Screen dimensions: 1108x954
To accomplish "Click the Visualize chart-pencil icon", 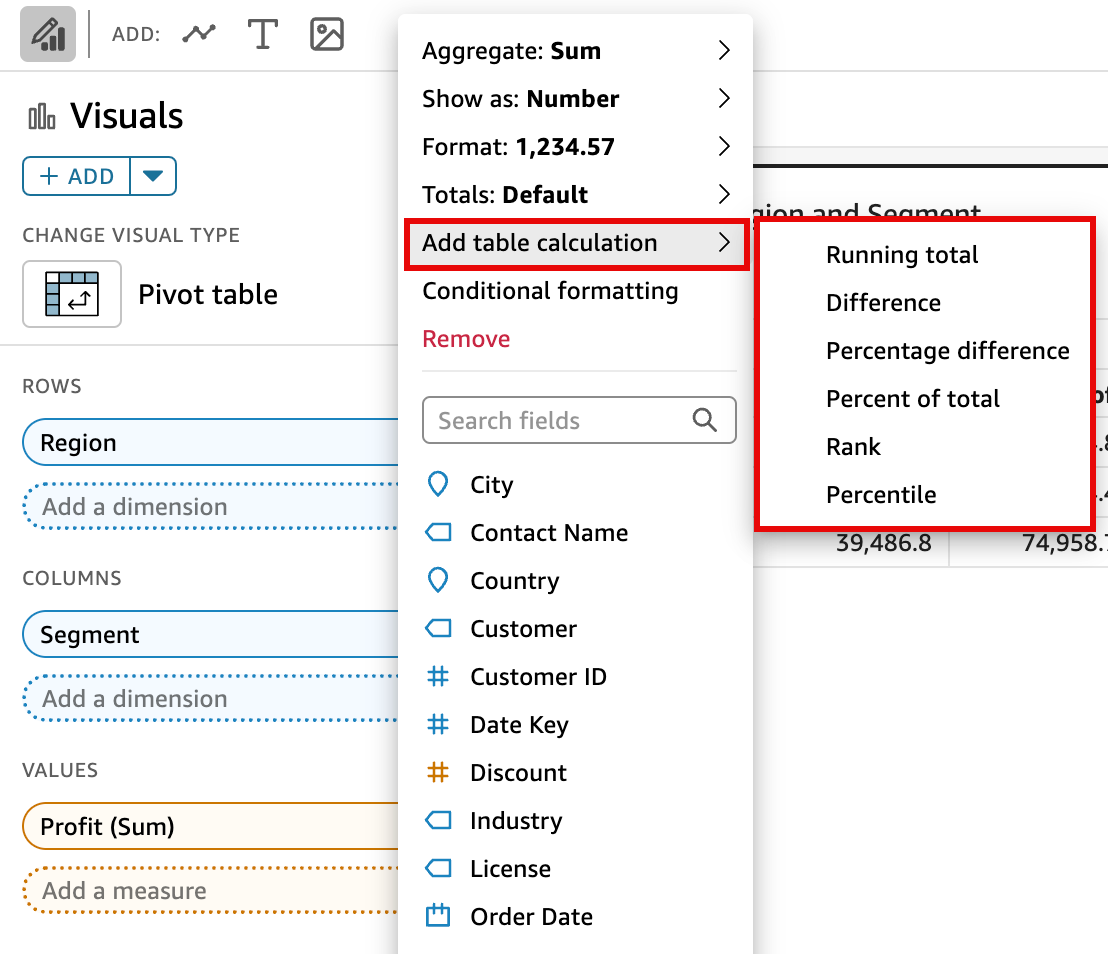I will coord(47,35).
